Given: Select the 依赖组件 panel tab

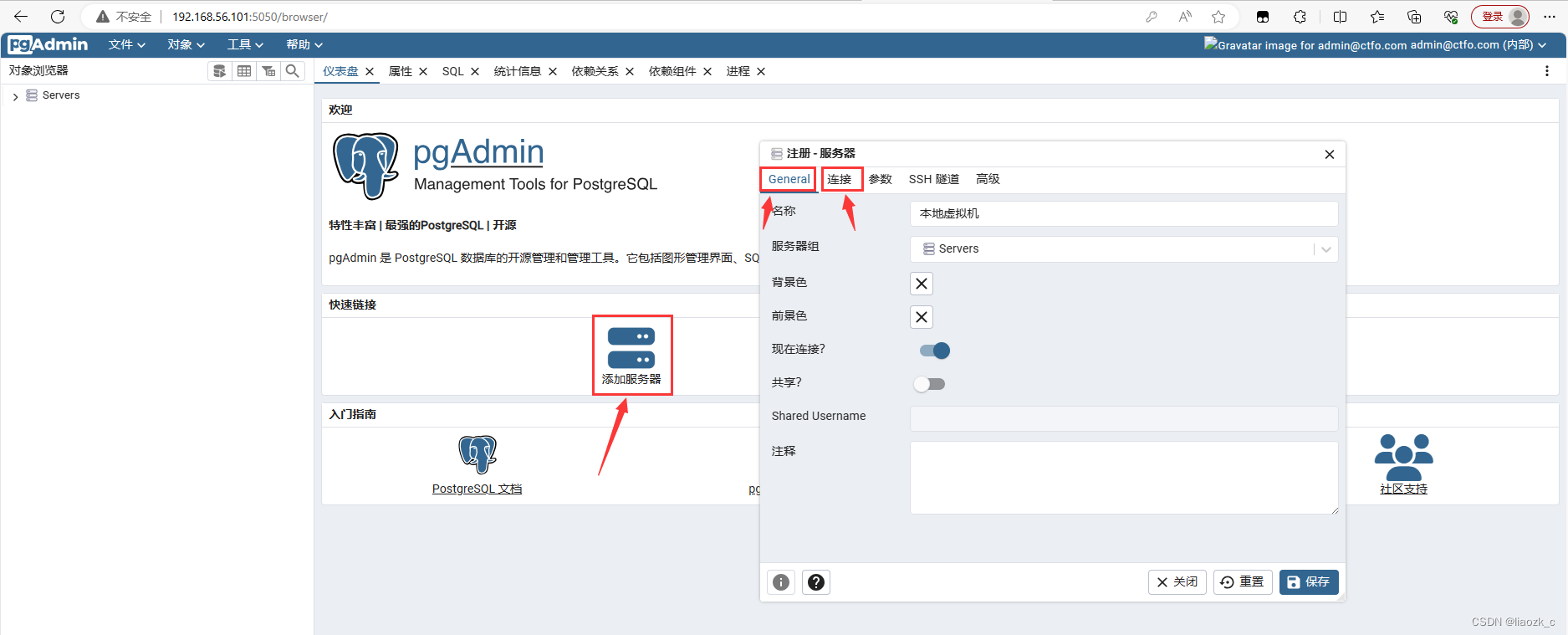Looking at the screenshot, I should [672, 72].
